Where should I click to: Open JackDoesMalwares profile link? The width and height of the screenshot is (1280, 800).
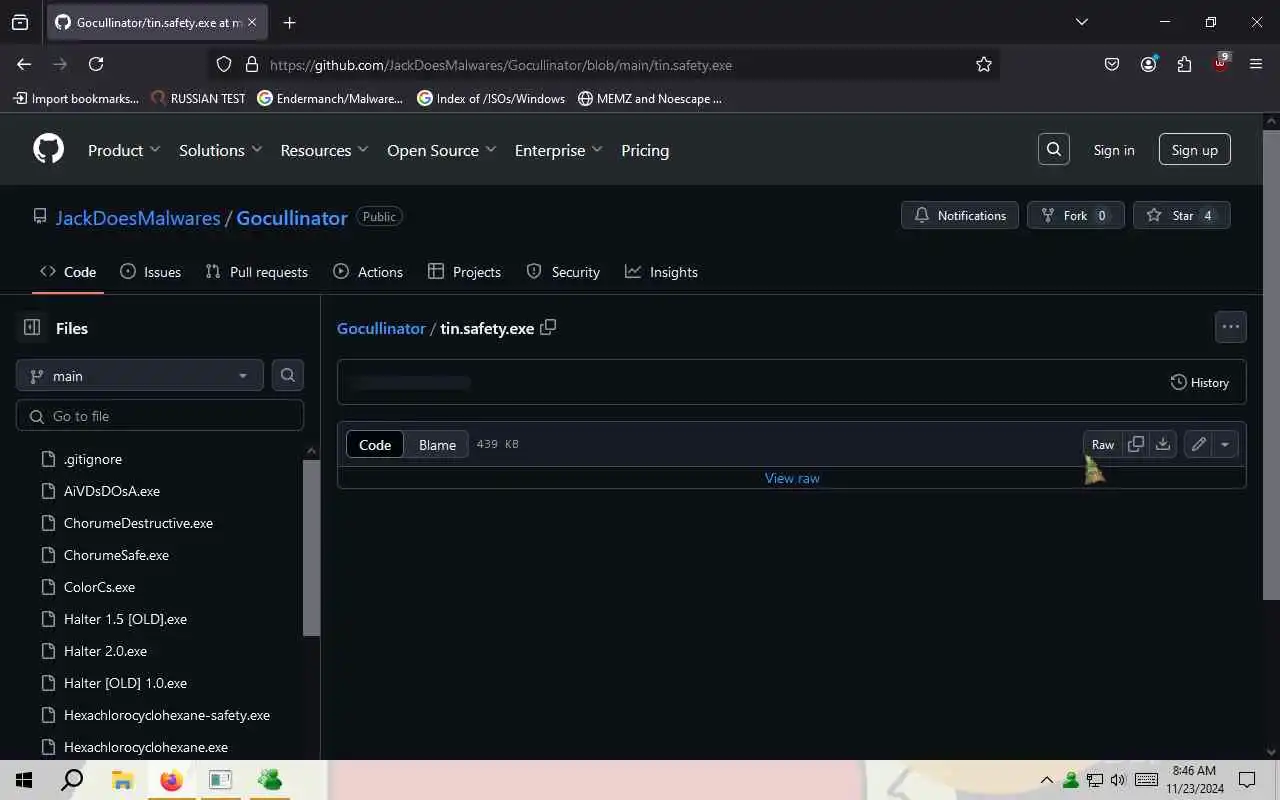pos(138,218)
